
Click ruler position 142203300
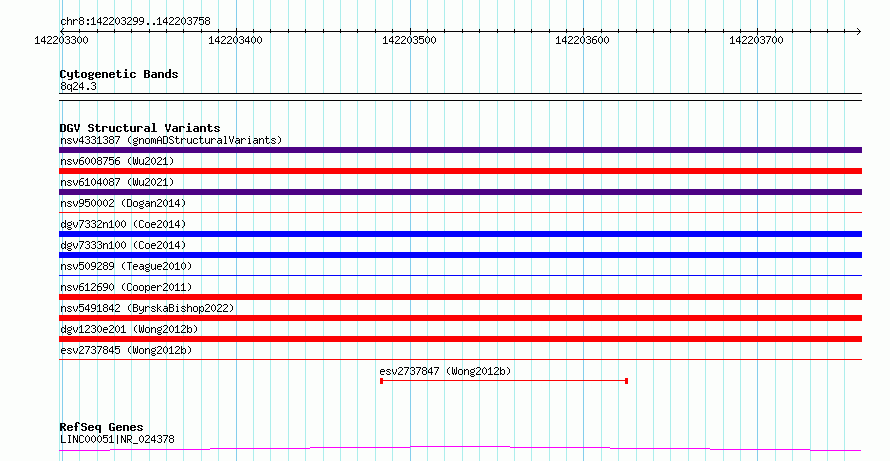[61, 40]
